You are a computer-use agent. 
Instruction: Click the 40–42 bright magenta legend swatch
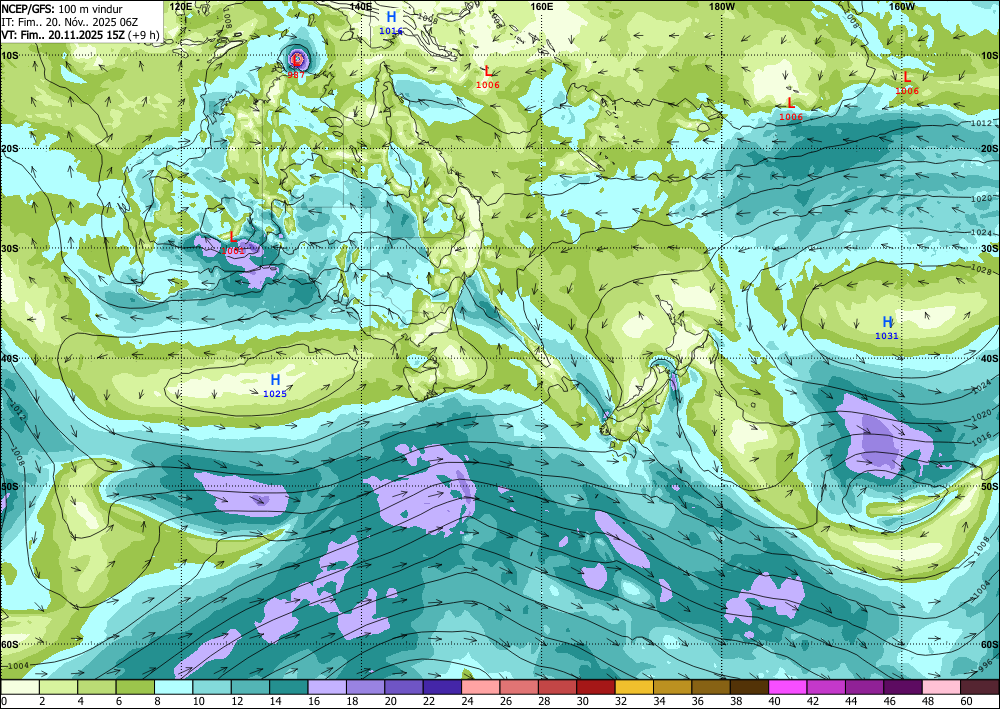coord(787,687)
